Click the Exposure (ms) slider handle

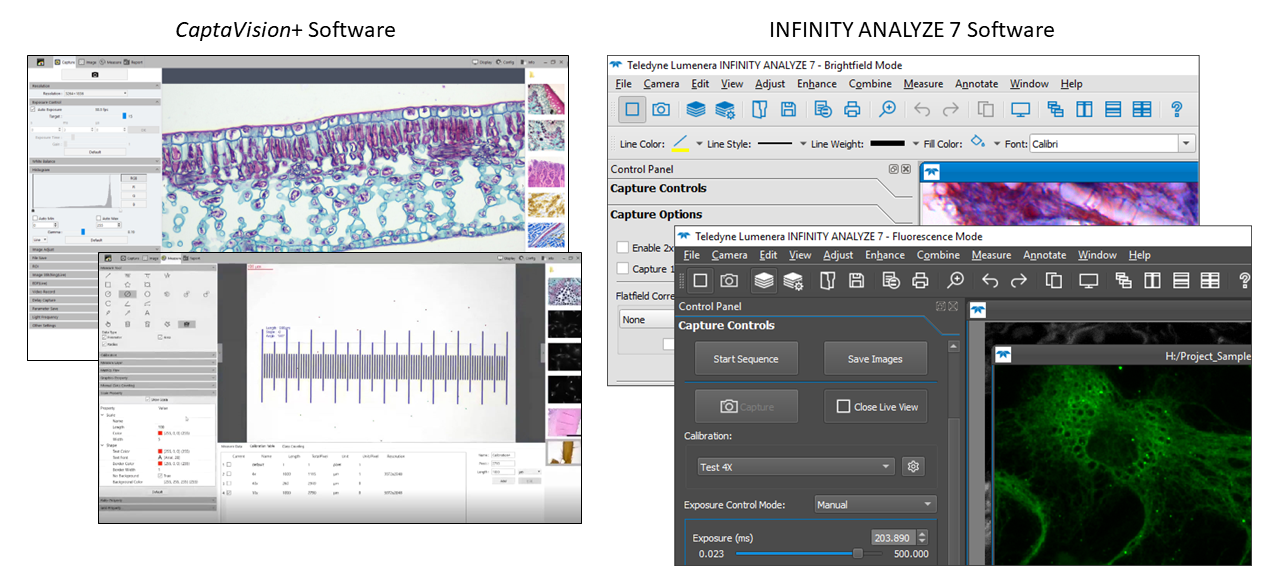point(857,553)
